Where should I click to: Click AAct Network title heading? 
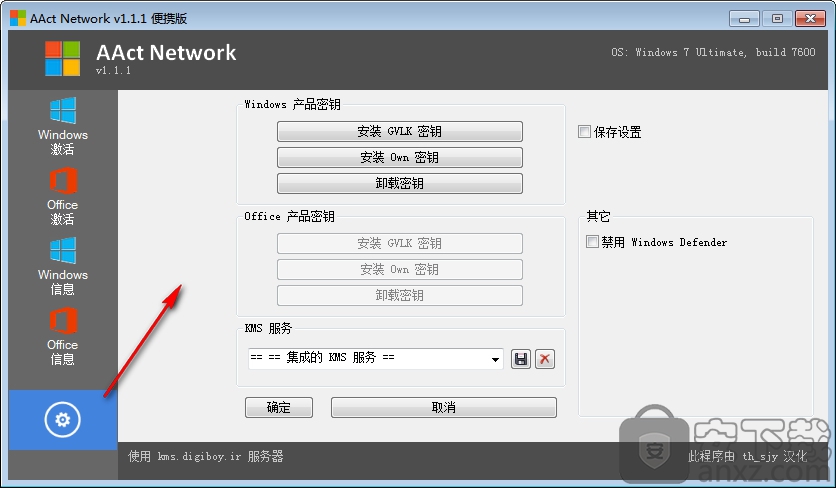(166, 52)
